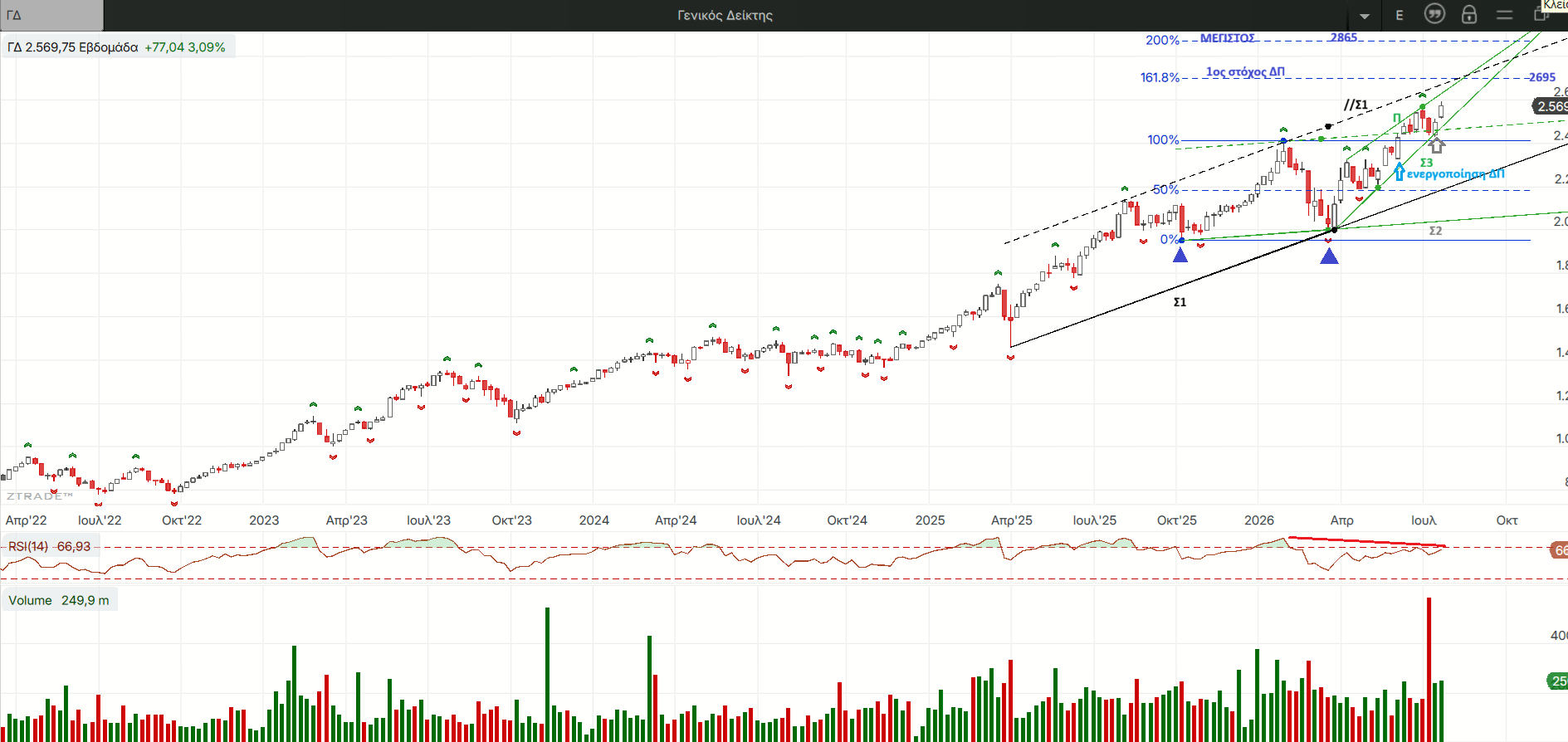1568x742 pixels.
Task: Click the blue up-arrow beside ενεργοποίηση ΔΠ
Action: click(1399, 171)
